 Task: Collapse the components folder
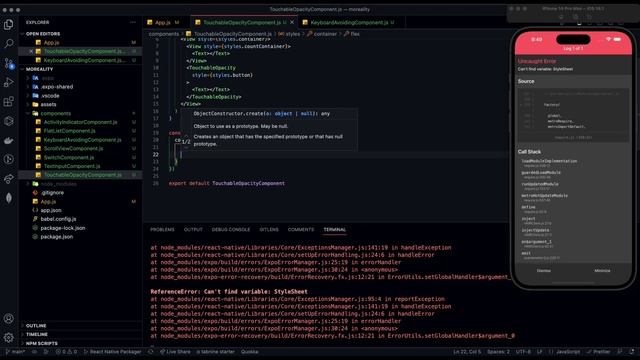pos(56,113)
